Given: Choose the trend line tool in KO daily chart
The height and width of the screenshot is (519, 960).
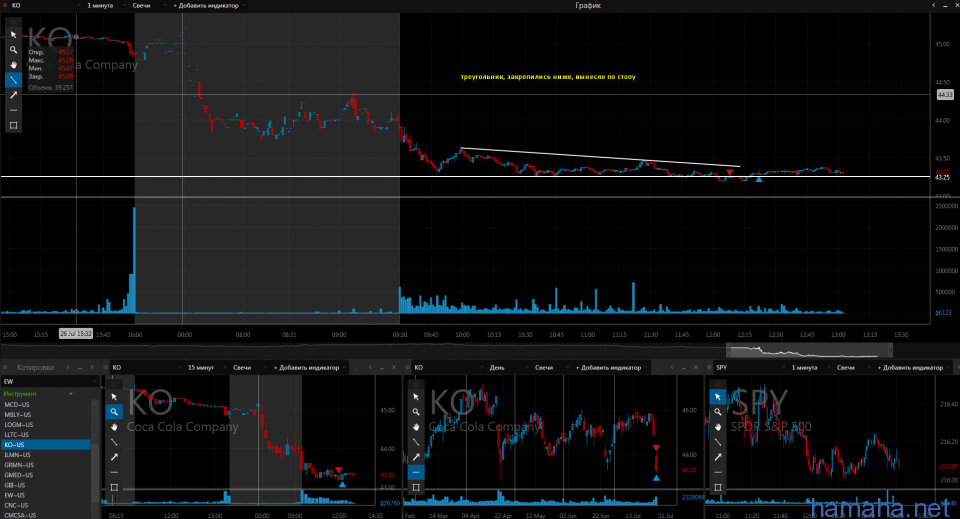Looking at the screenshot, I should (416, 442).
